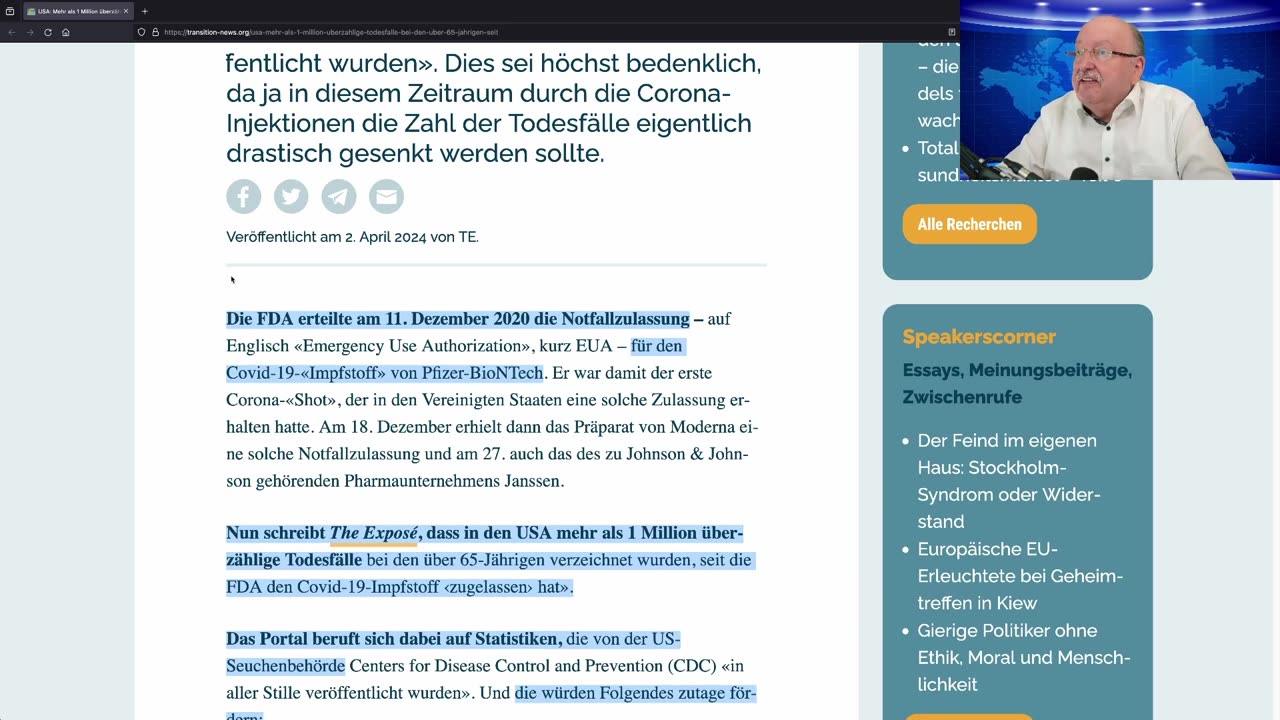Open 'Europäische EU-Erleuchtete bei Geheimtreffen' essay
The image size is (1280, 720).
1020,576
